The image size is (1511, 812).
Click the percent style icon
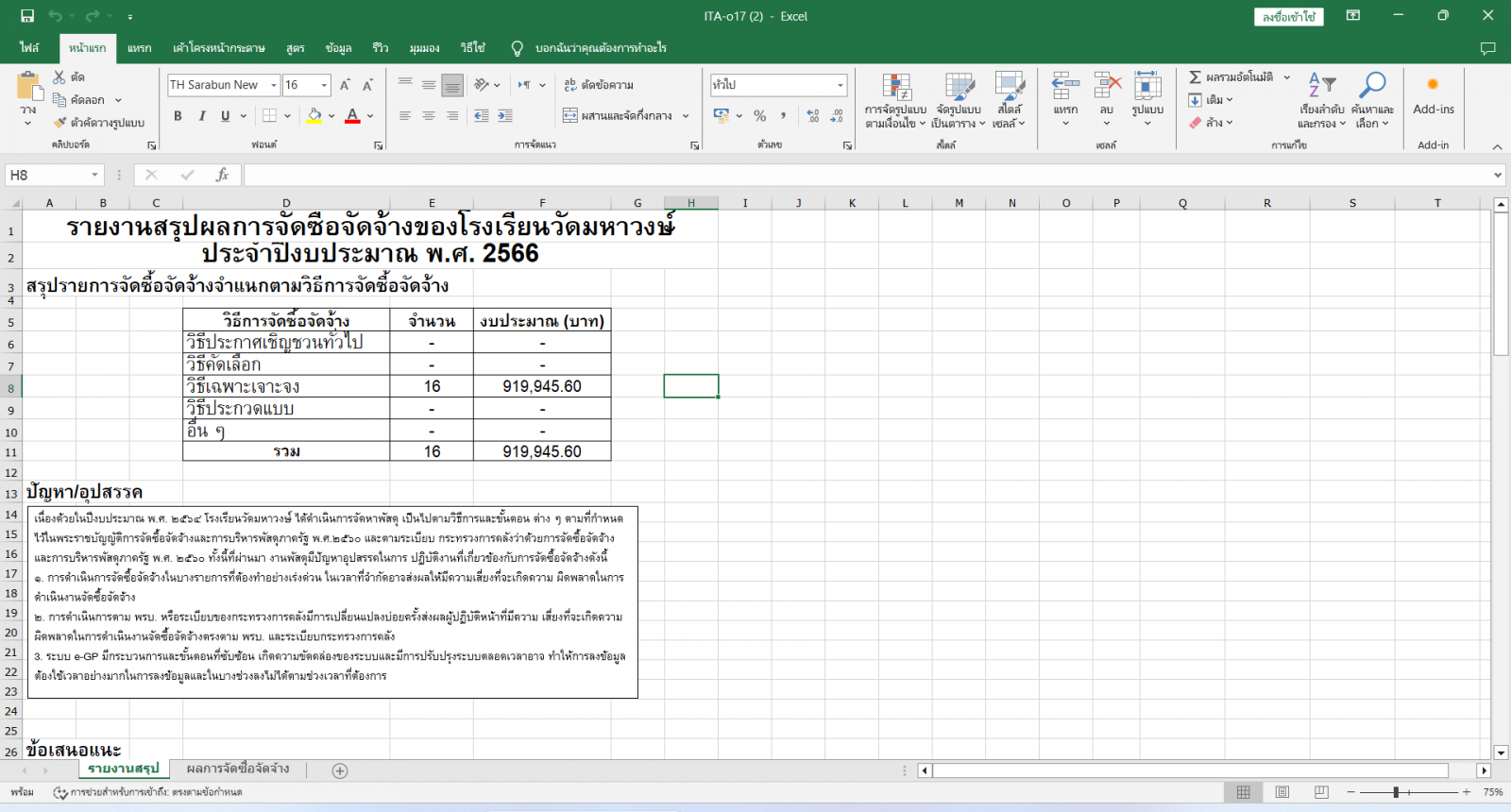[760, 115]
